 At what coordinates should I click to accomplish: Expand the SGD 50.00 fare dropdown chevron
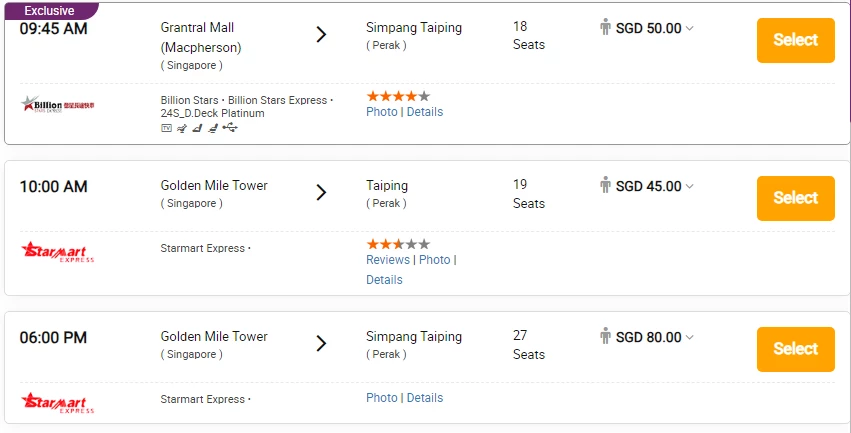pyautogui.click(x=689, y=28)
